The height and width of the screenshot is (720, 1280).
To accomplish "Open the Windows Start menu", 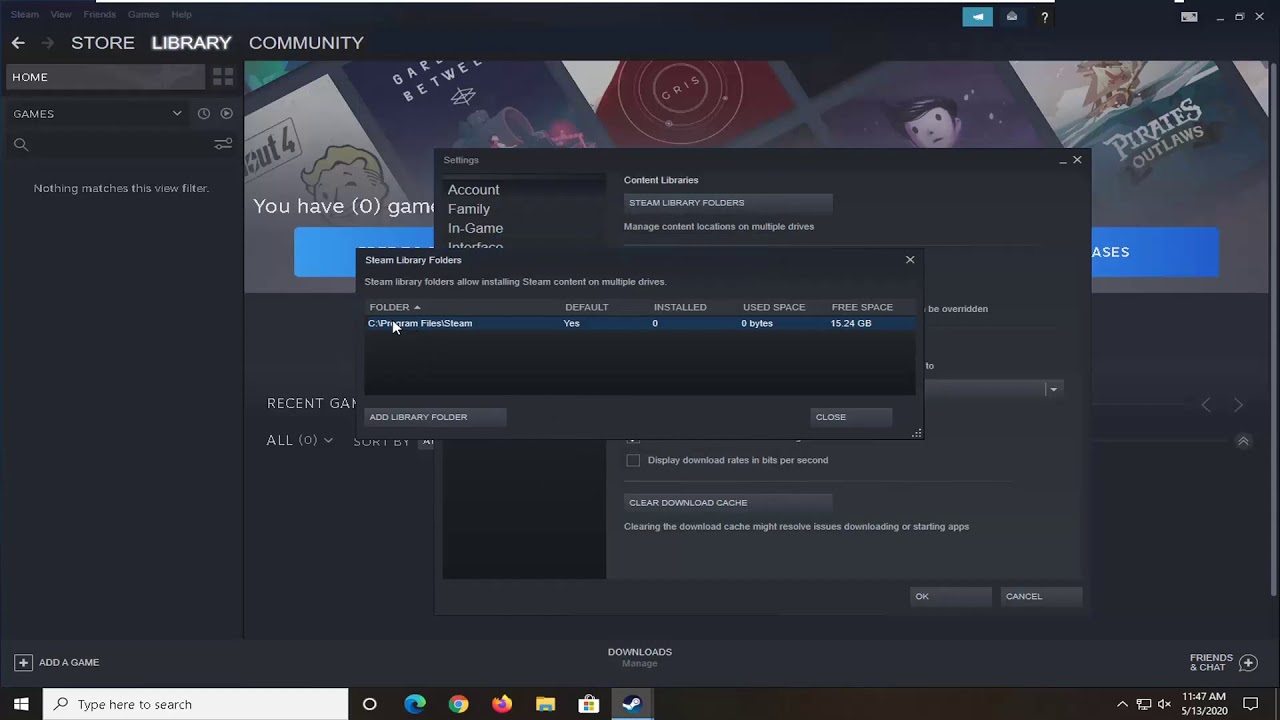I will point(21,704).
